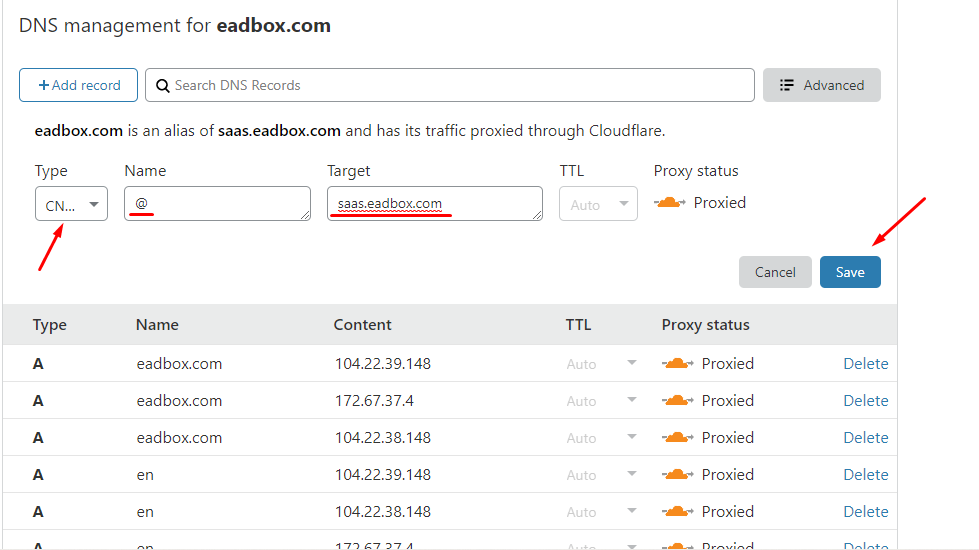
Task: Click the list icon inside Advanced button
Action: (x=787, y=85)
